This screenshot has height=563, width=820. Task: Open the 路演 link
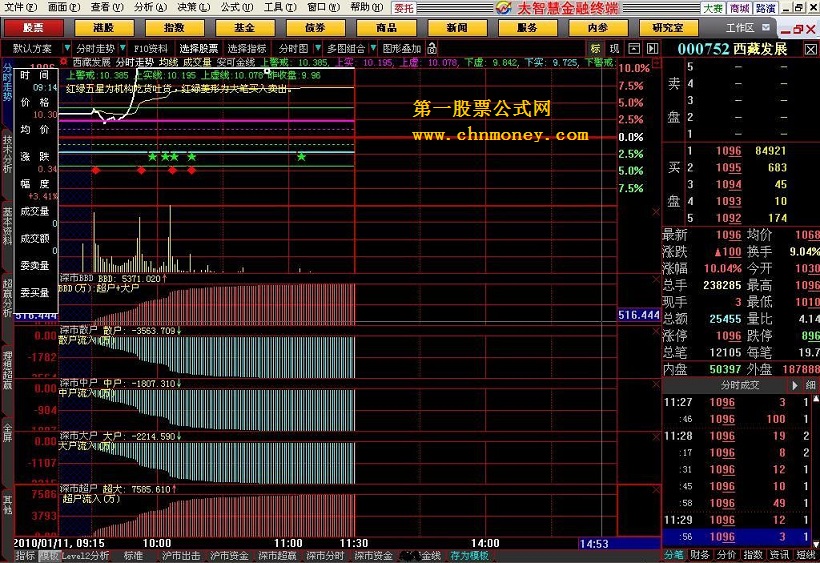[x=766, y=8]
